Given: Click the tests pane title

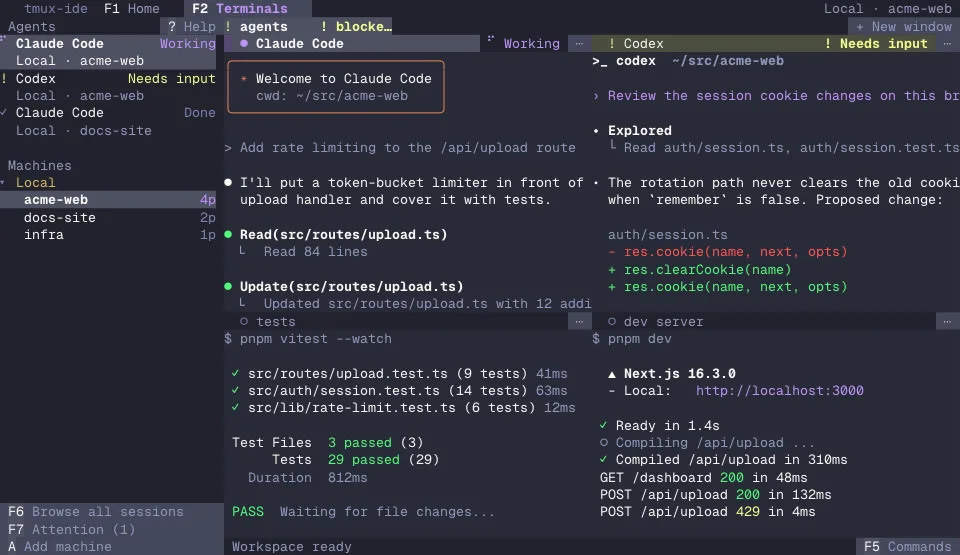Looking at the screenshot, I should point(276,321).
